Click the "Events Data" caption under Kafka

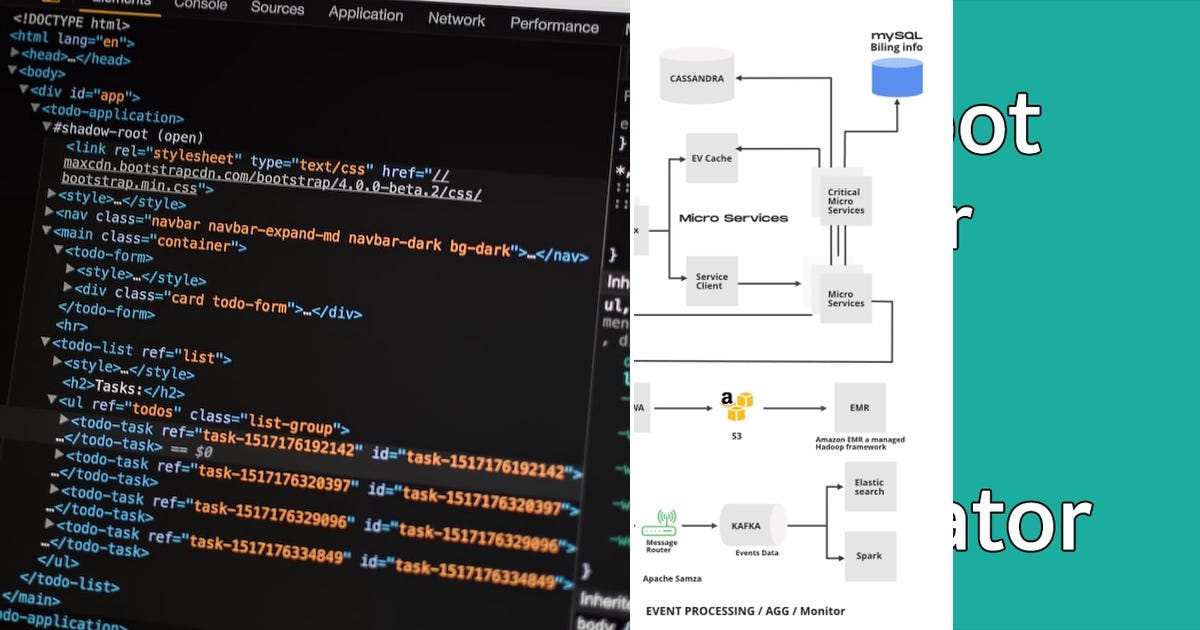click(756, 553)
